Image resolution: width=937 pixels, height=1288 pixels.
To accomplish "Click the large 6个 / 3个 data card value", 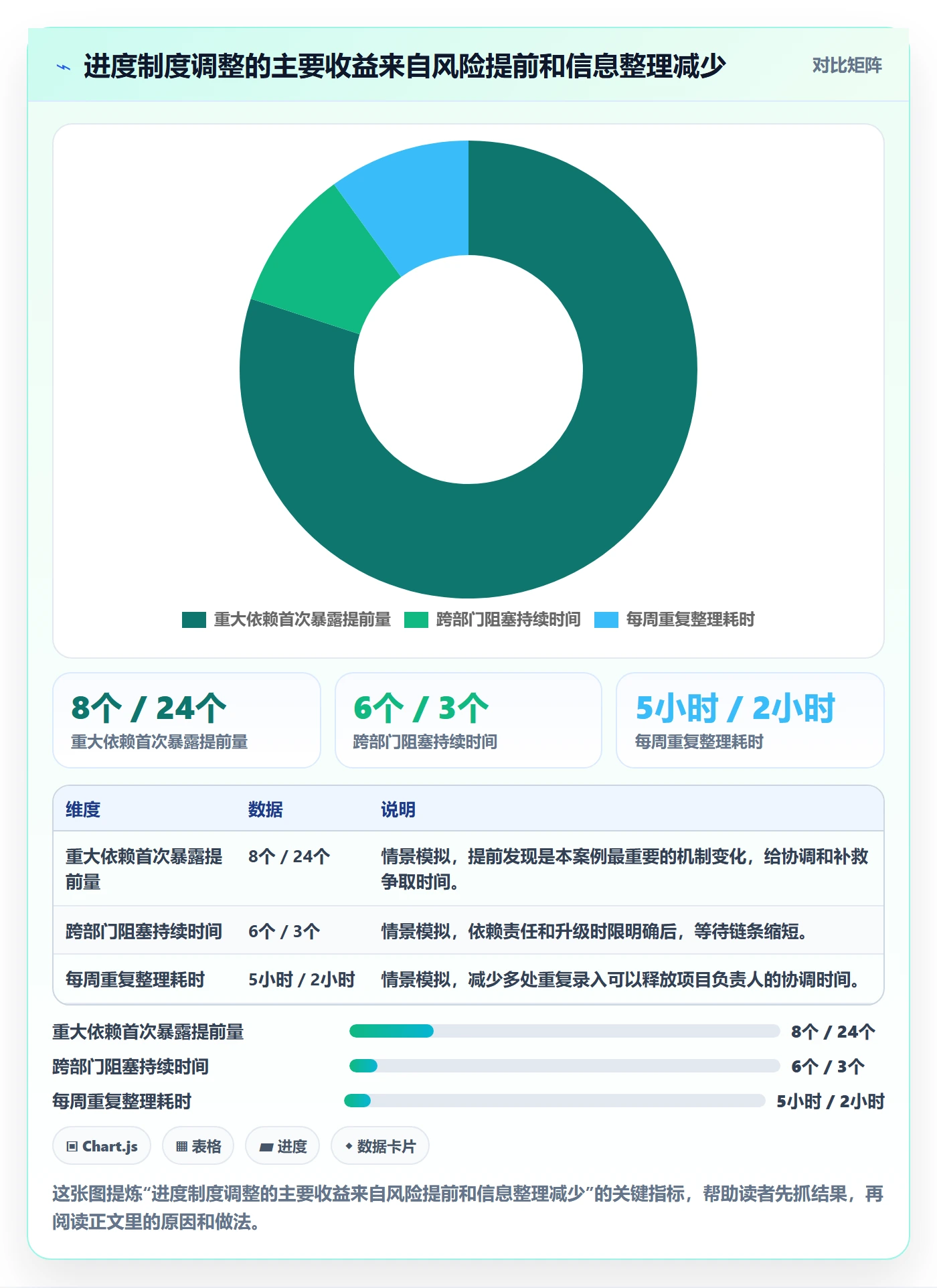I will coord(421,708).
